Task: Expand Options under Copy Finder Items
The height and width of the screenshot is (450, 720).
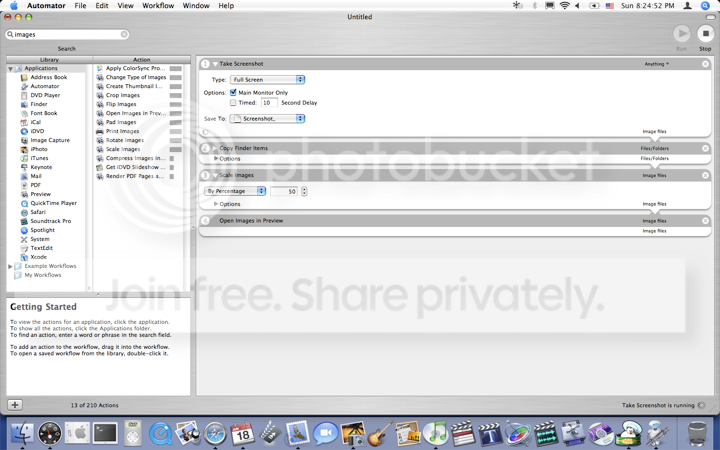Action: tap(216, 158)
